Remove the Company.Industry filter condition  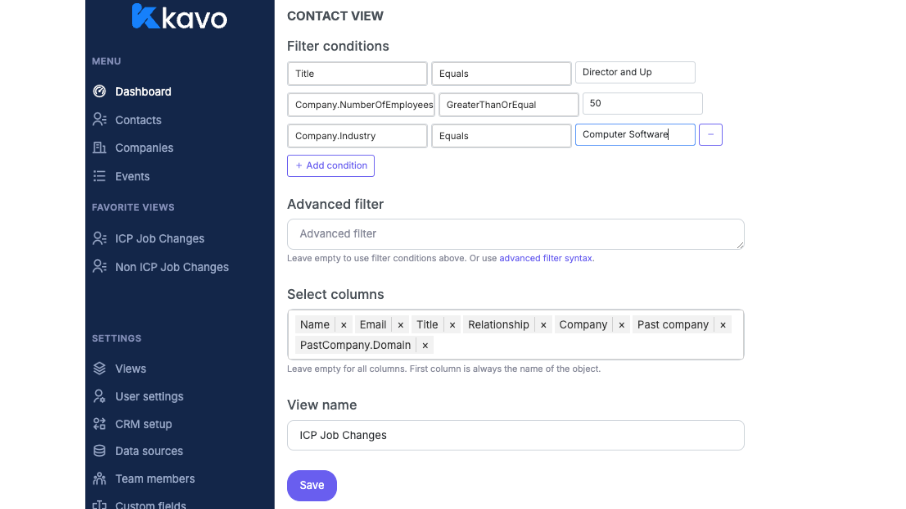[x=710, y=135]
